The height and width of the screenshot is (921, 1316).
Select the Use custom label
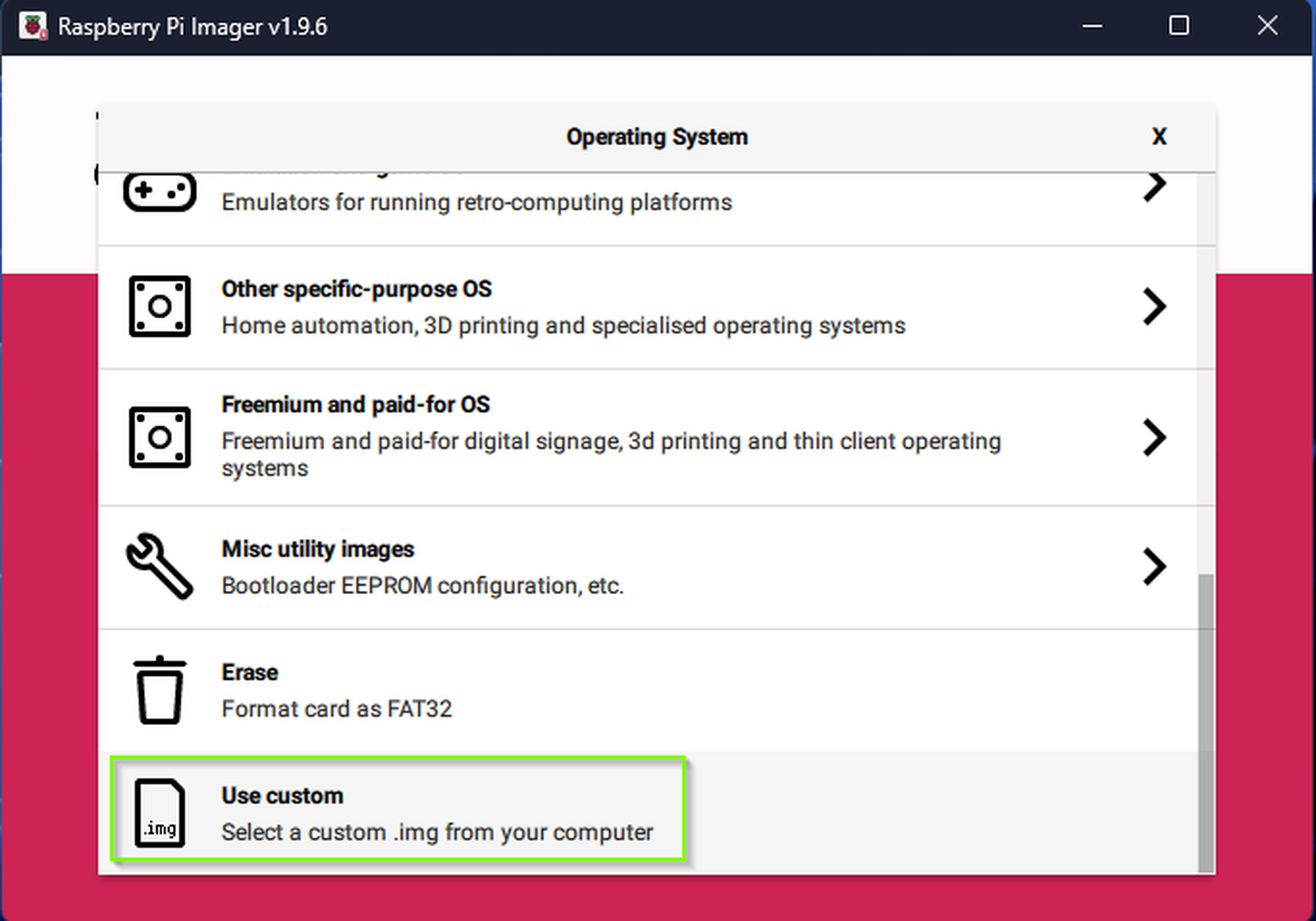pyautogui.click(x=282, y=796)
